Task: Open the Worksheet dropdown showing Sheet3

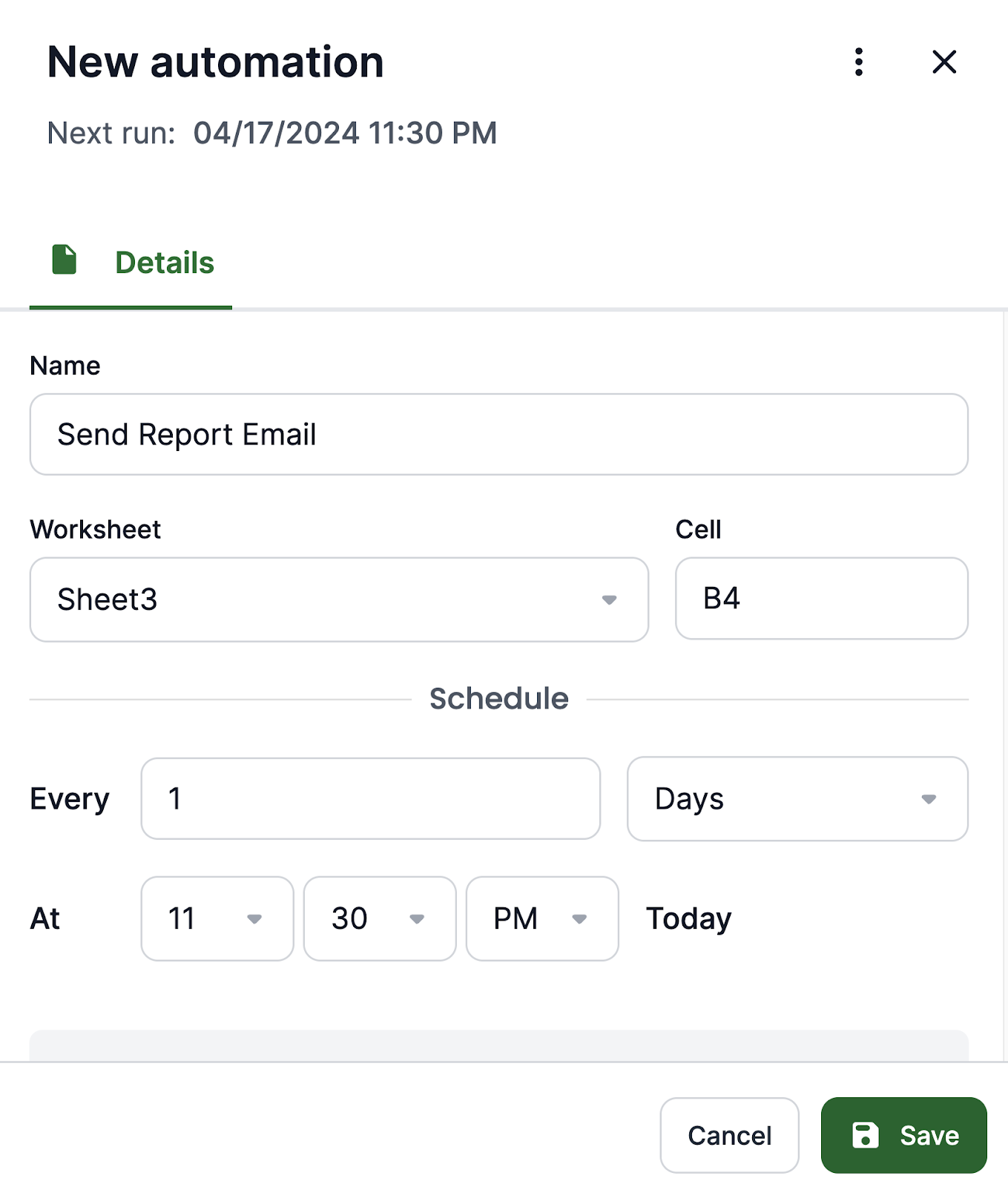Action: [339, 599]
